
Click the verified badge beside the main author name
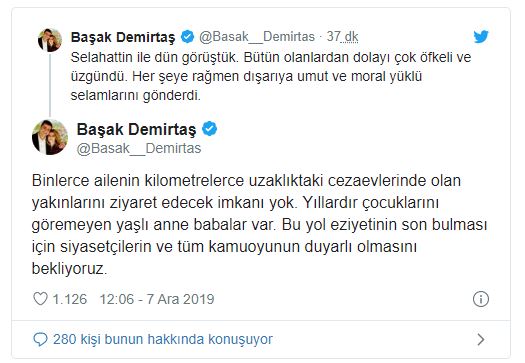210,129
